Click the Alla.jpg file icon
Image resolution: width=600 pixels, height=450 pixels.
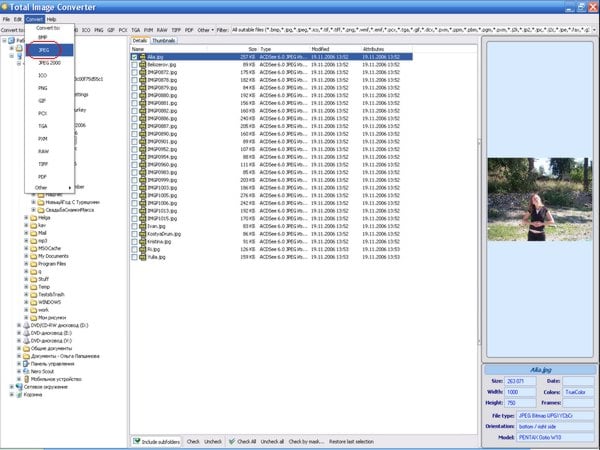[143, 57]
